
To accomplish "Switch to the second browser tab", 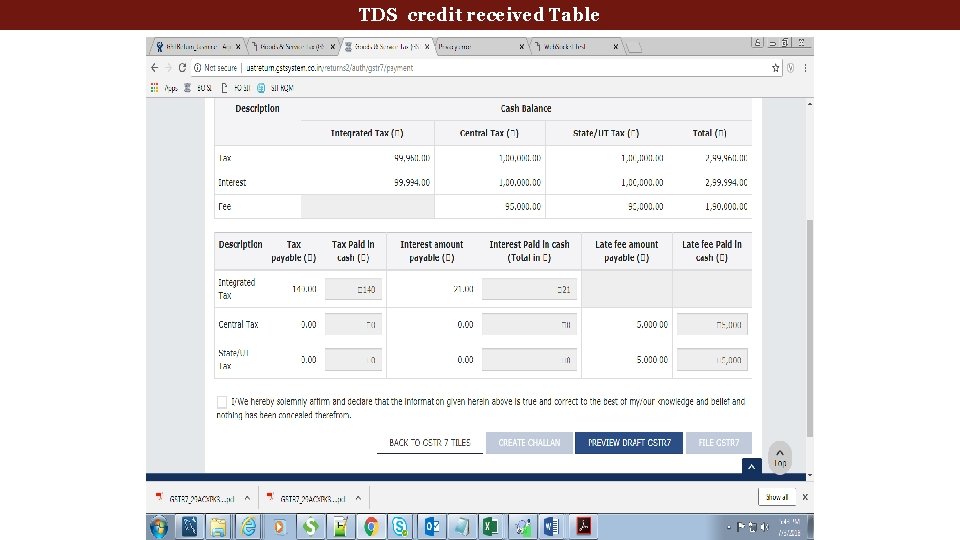I will click(293, 47).
